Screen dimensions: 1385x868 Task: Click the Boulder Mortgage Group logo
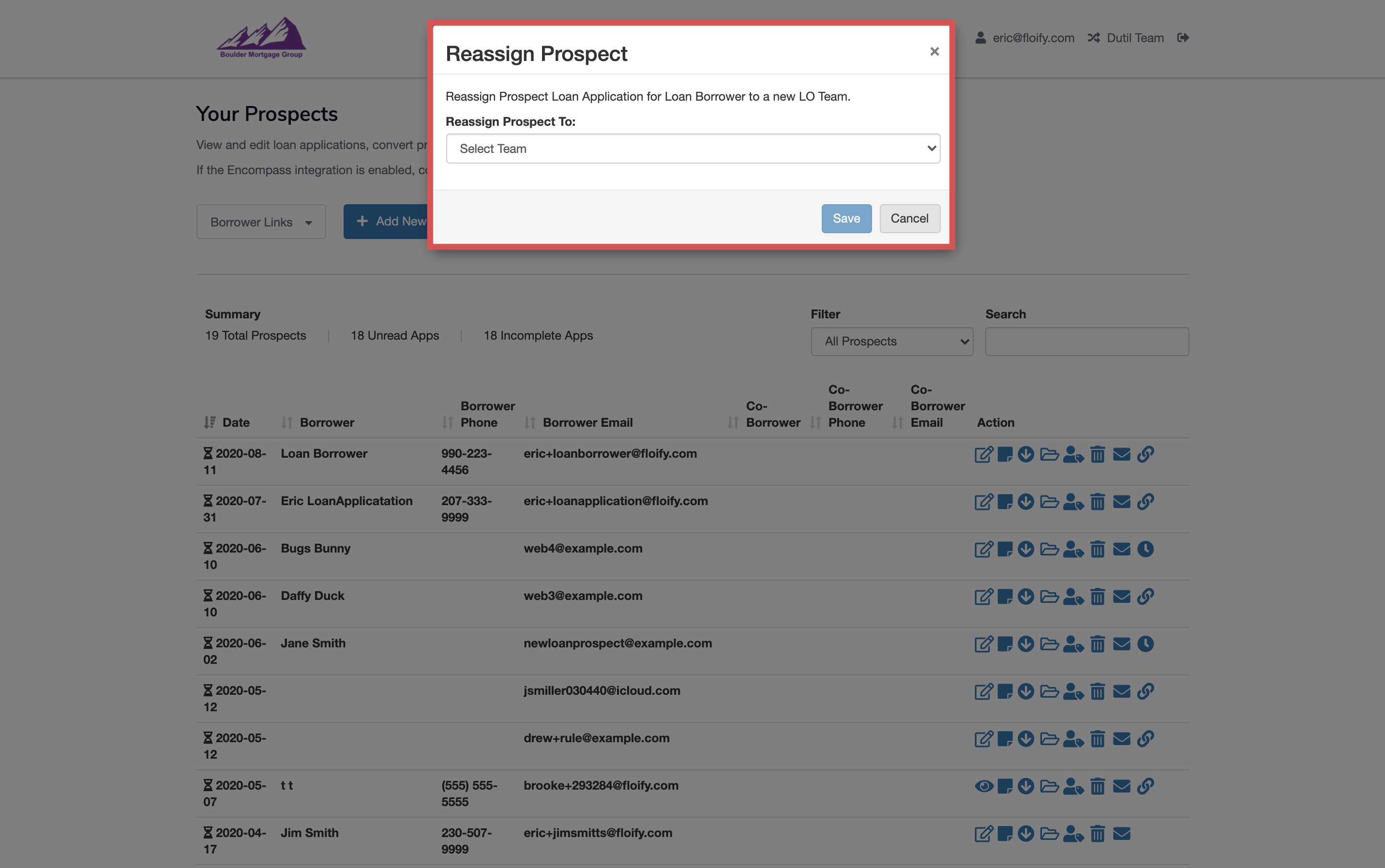tap(261, 38)
